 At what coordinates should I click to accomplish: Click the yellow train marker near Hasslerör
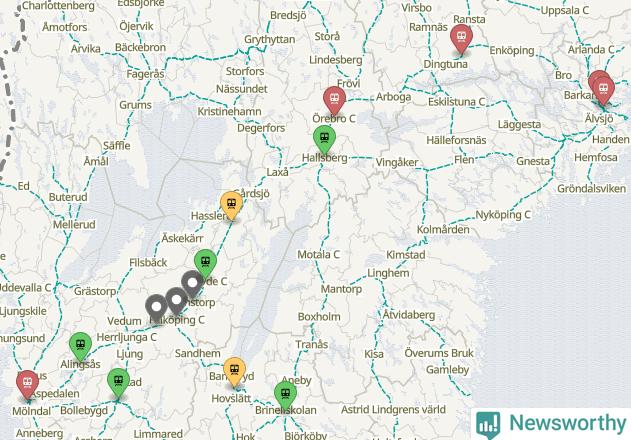click(231, 206)
